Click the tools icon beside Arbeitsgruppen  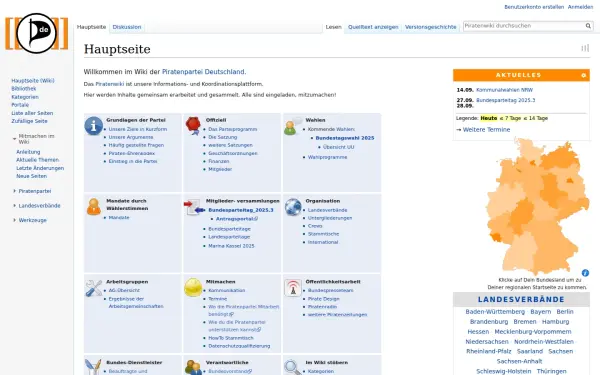tap(94, 288)
